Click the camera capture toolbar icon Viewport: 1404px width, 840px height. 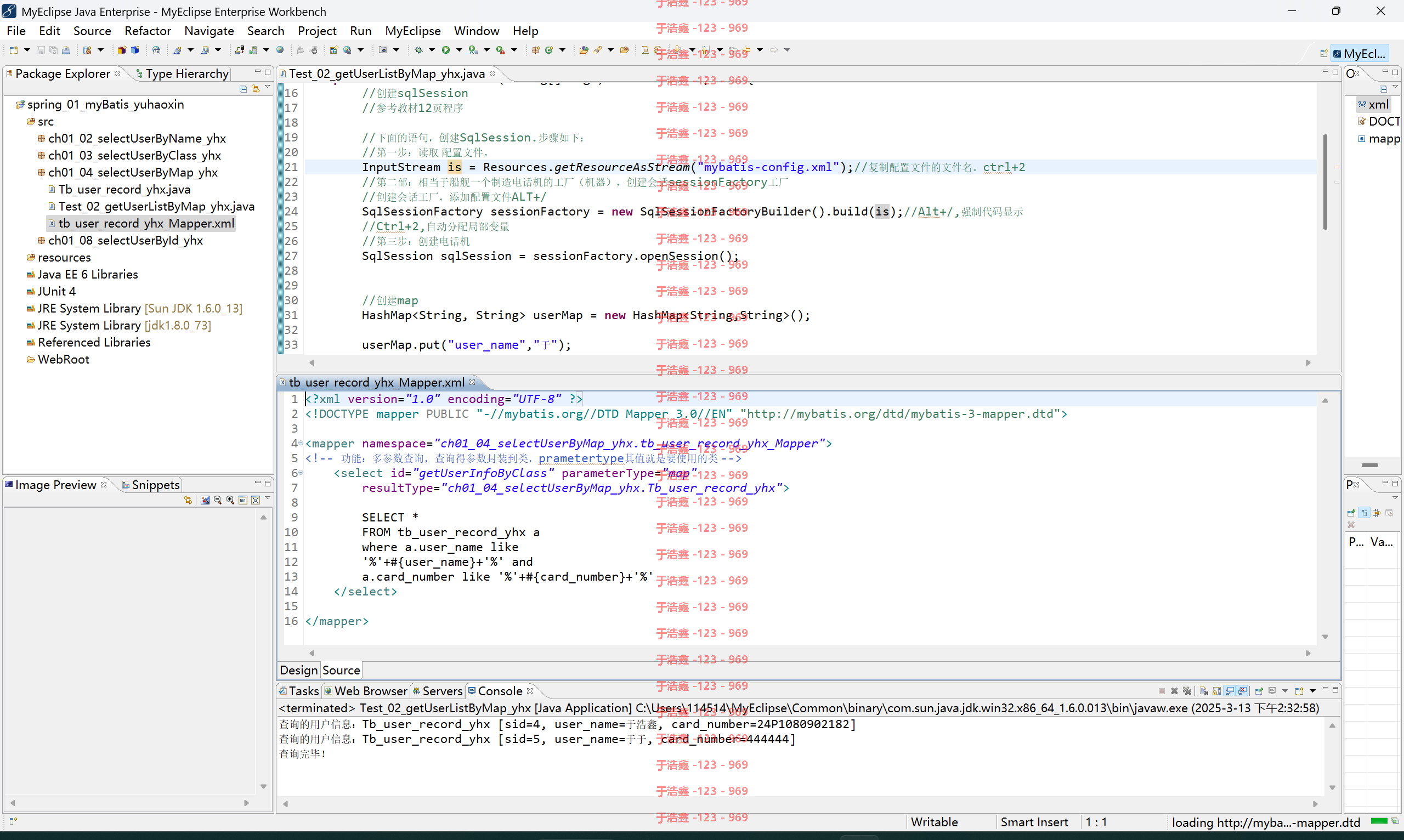(x=383, y=50)
